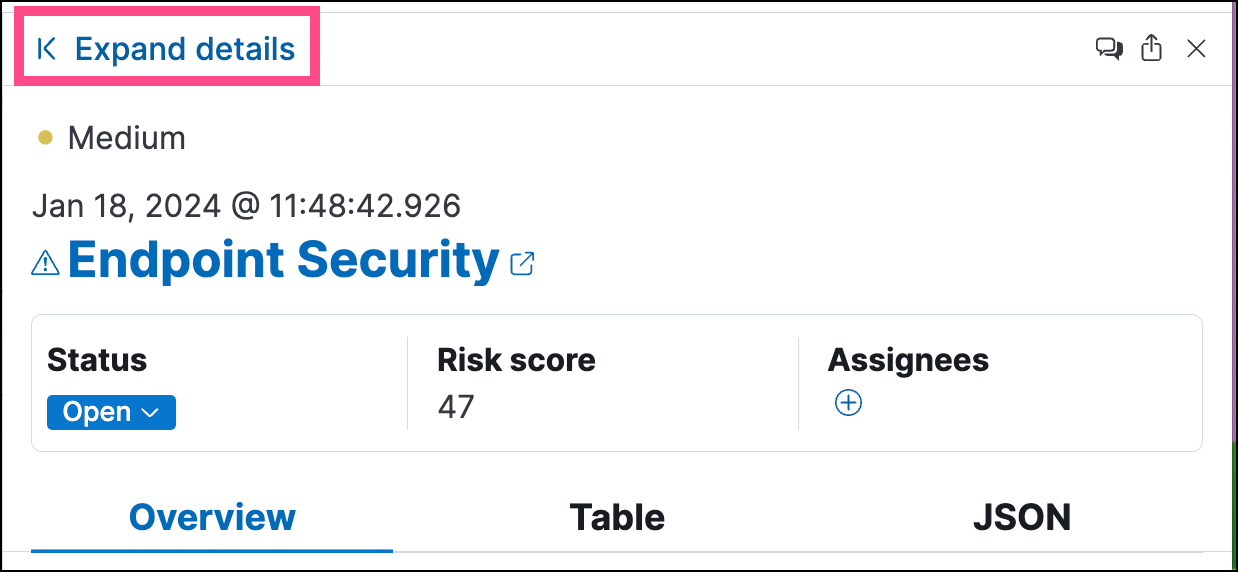Click the warning triangle icon by the rule title
Viewport: 1238px width, 572px height.
coord(46,263)
